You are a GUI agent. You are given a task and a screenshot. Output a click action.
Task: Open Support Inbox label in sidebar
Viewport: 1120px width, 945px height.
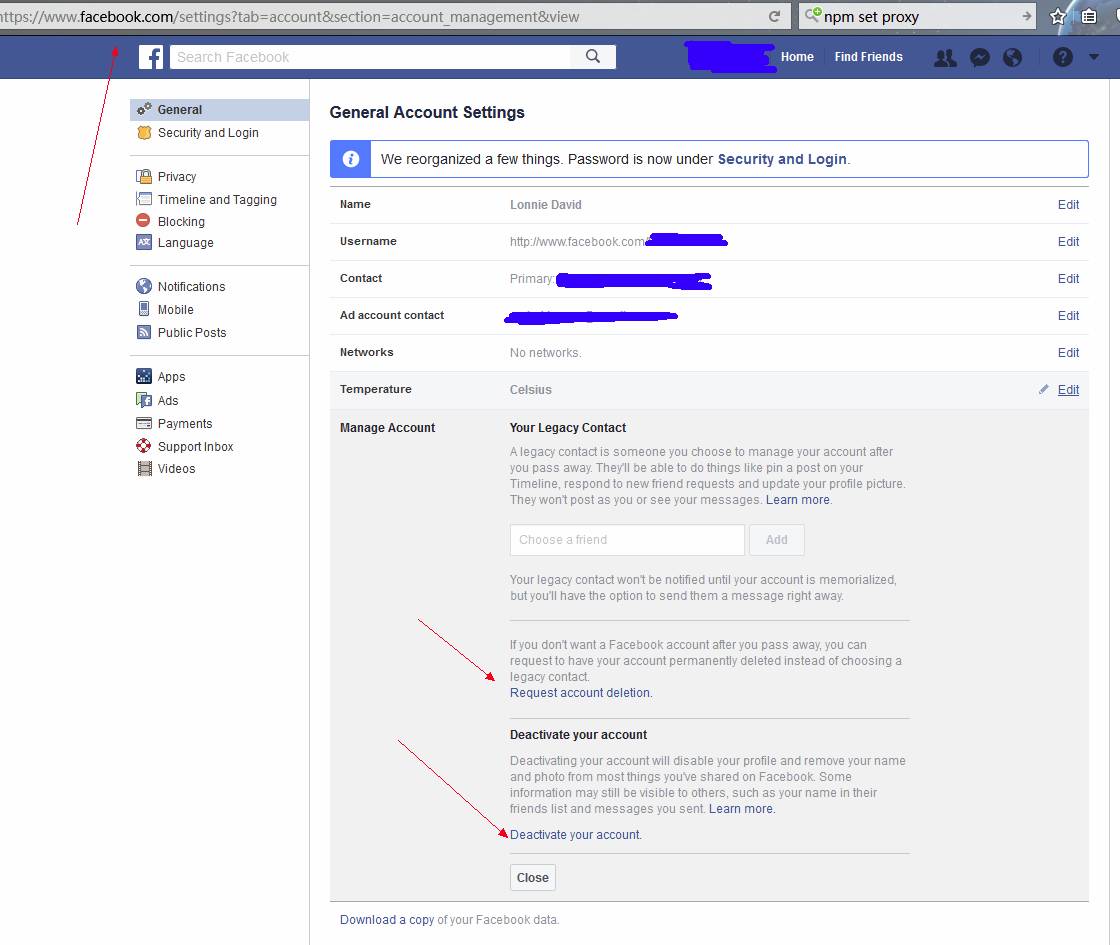pyautogui.click(x=196, y=446)
